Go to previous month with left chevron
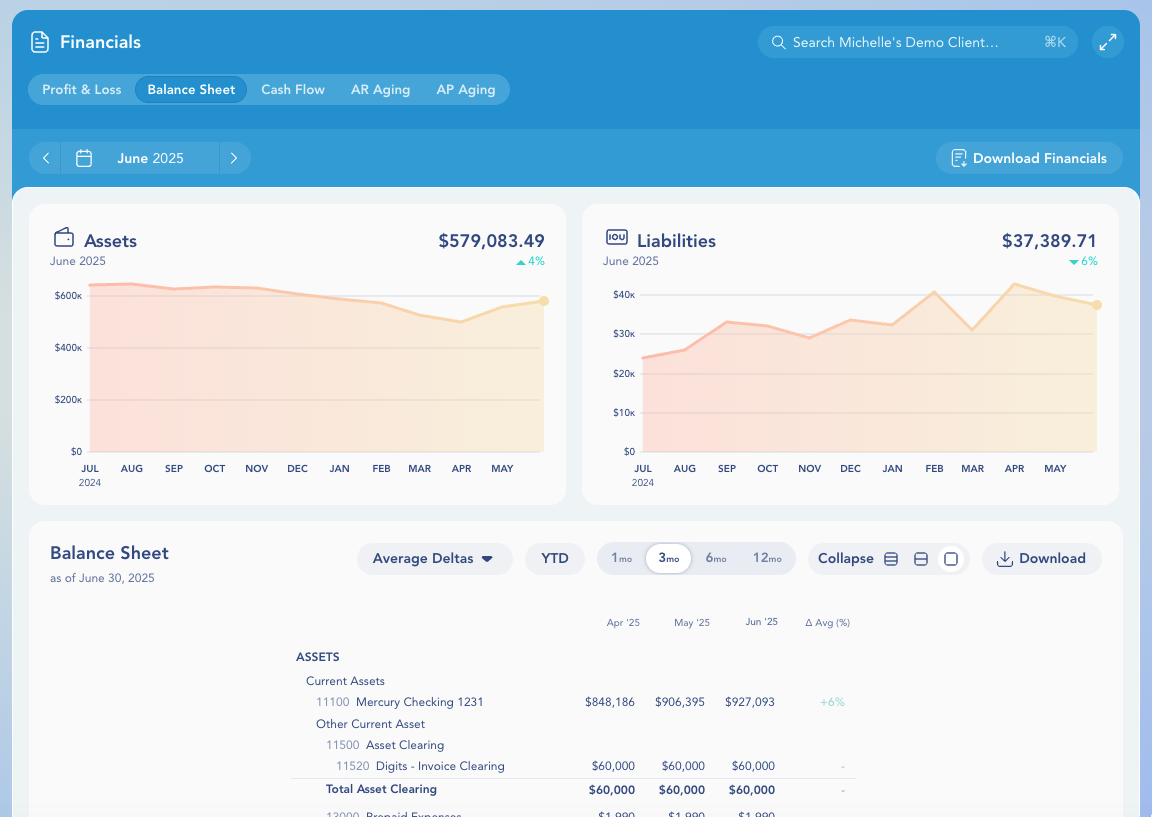 point(46,158)
